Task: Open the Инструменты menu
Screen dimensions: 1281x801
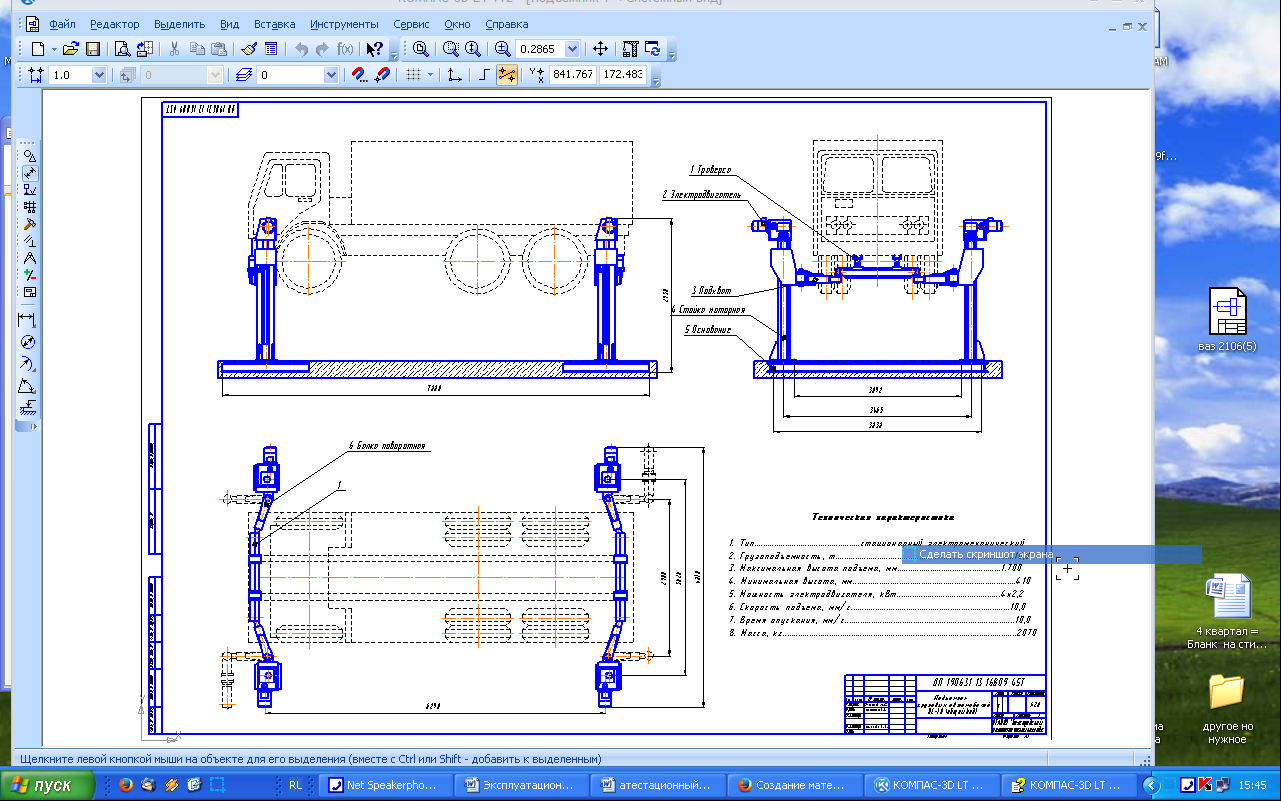Action: [x=344, y=24]
